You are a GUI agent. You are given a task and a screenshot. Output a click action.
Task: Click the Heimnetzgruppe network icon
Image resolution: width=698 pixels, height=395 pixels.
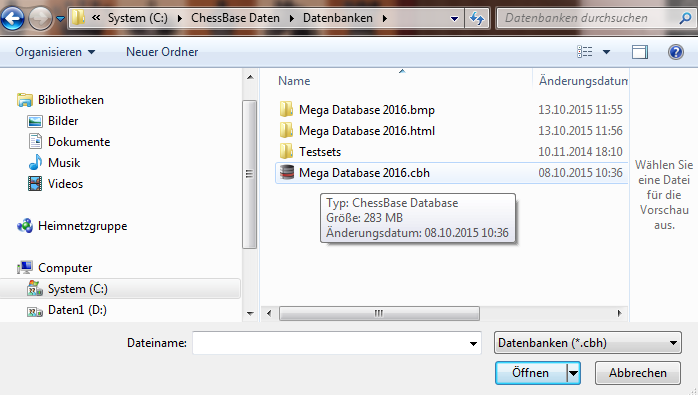25,226
